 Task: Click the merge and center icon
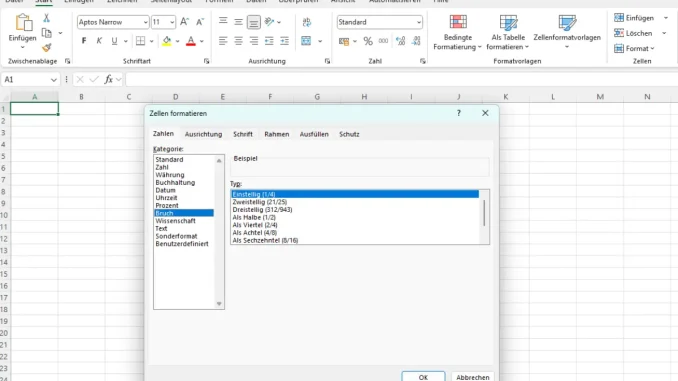pos(306,41)
